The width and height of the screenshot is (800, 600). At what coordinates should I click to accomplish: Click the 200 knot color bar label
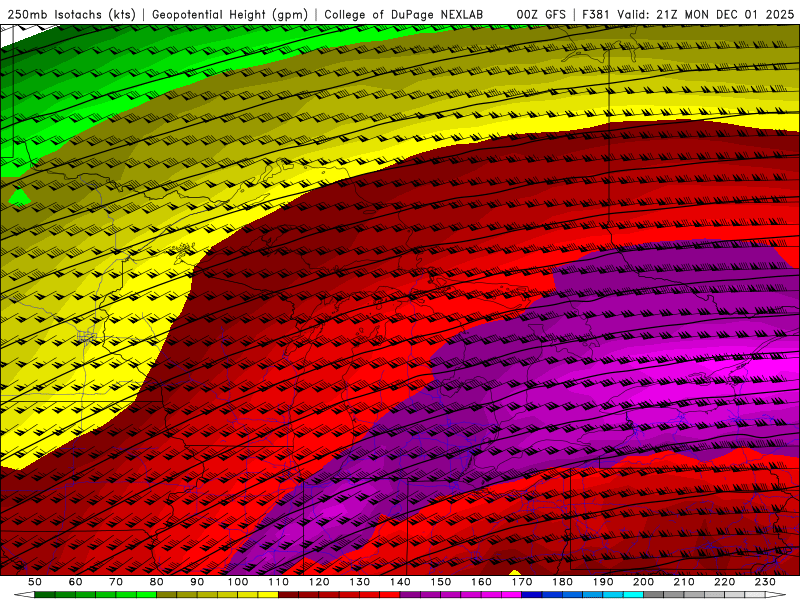[x=644, y=582]
